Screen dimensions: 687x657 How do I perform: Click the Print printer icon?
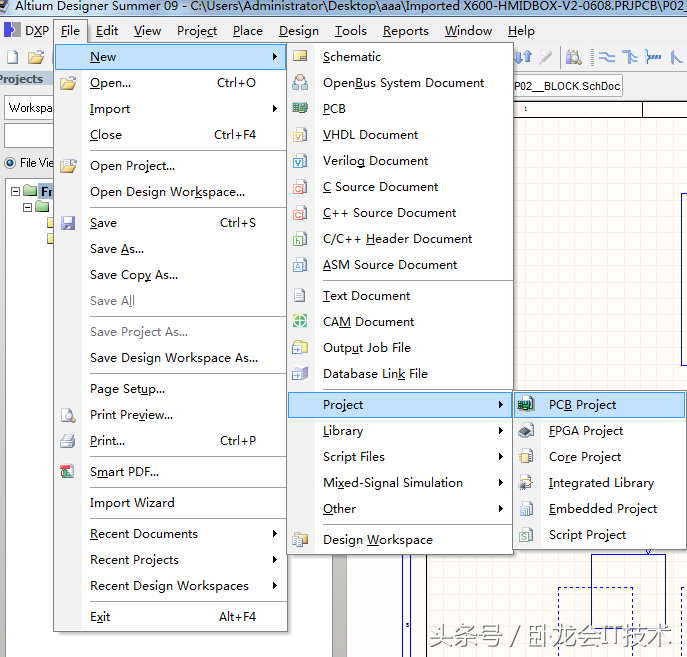(68, 441)
